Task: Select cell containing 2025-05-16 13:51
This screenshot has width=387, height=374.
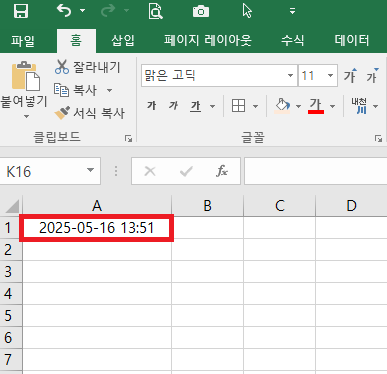Action: pyautogui.click(x=97, y=228)
